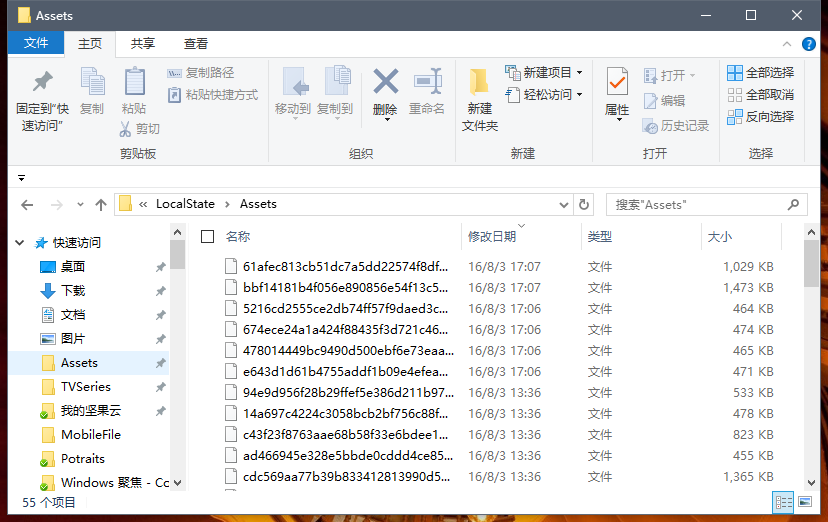Click the Copy Path (复制路径) button

pyautogui.click(x=201, y=73)
